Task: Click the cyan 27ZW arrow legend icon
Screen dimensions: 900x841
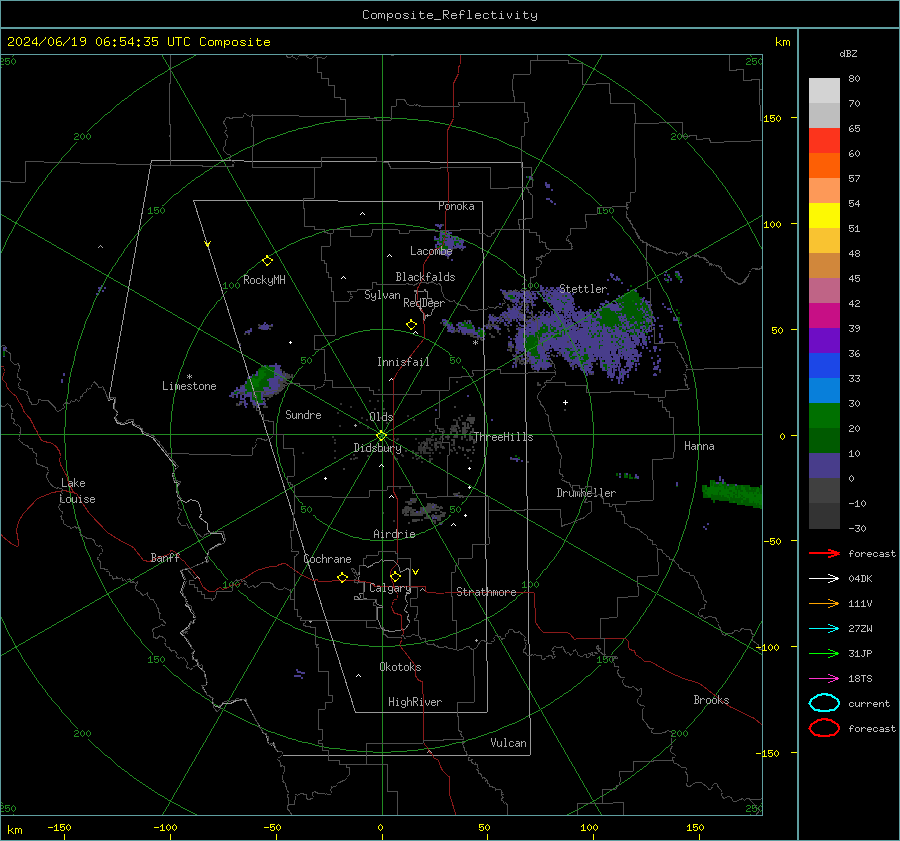Action: click(824, 628)
